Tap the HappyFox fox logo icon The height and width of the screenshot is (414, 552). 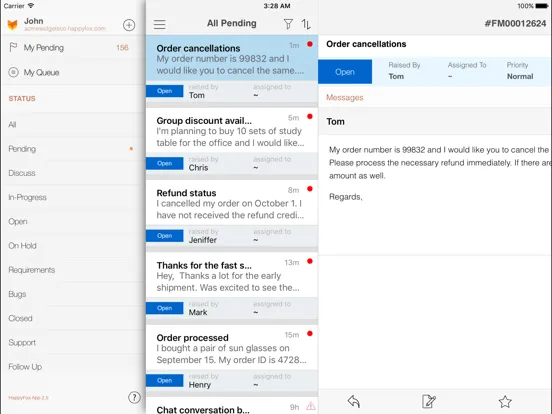click(13, 25)
